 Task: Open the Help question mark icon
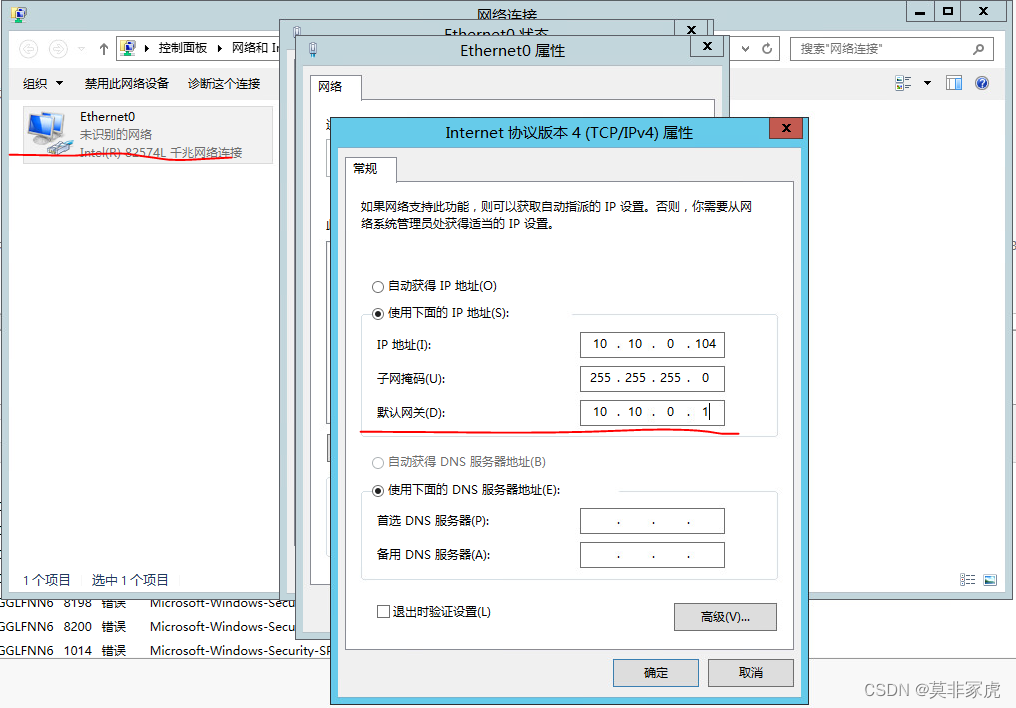[982, 83]
